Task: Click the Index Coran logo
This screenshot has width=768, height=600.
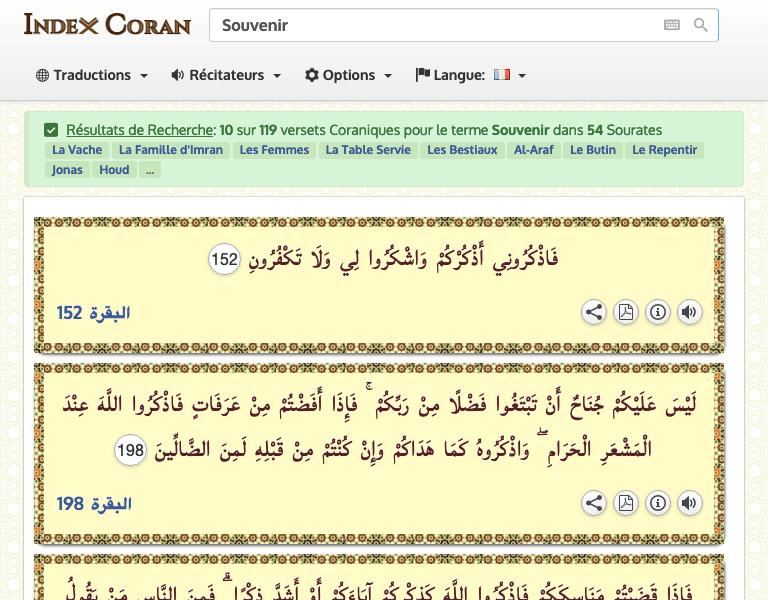Action: click(107, 25)
